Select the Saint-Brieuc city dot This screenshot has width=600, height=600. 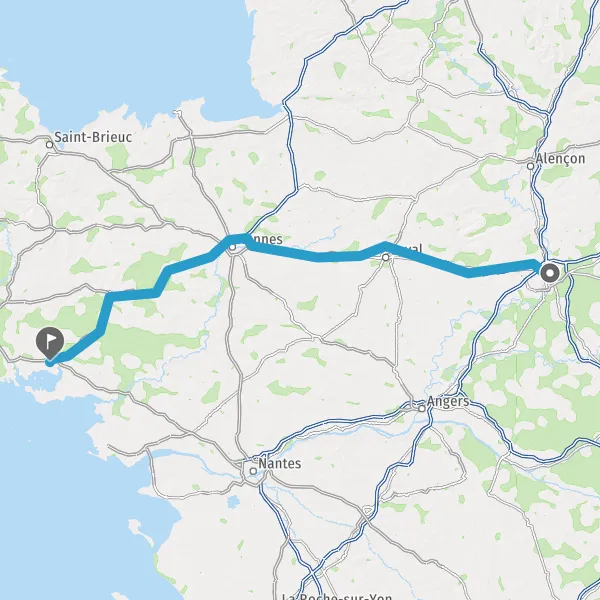coord(49,145)
